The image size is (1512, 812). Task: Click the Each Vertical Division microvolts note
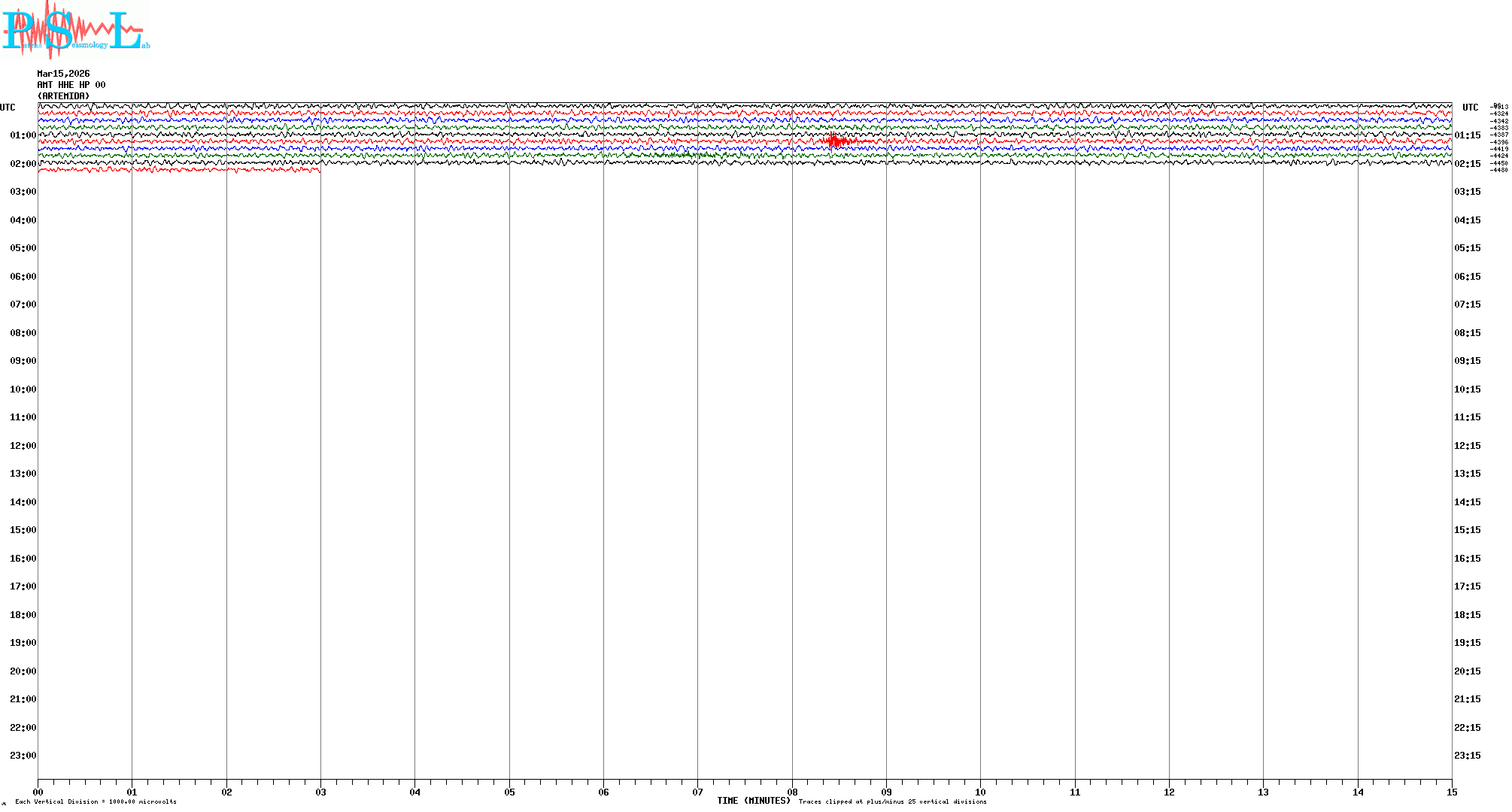(96, 801)
